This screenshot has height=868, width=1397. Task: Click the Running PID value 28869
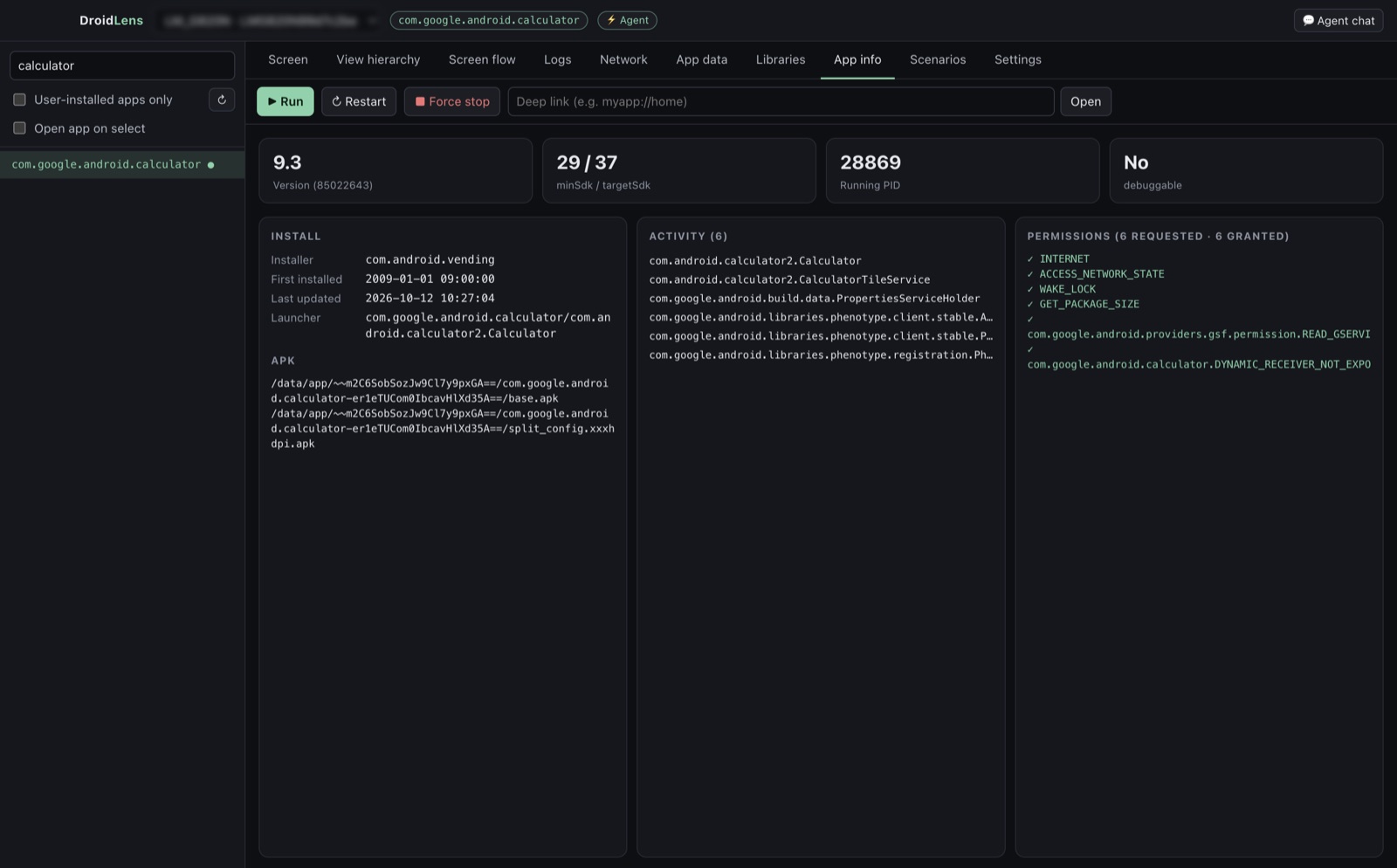click(x=871, y=162)
